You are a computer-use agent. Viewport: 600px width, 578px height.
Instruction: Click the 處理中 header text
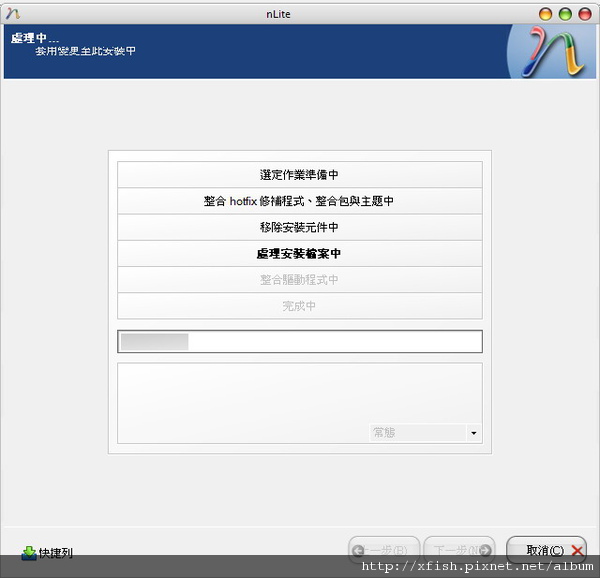(34, 38)
